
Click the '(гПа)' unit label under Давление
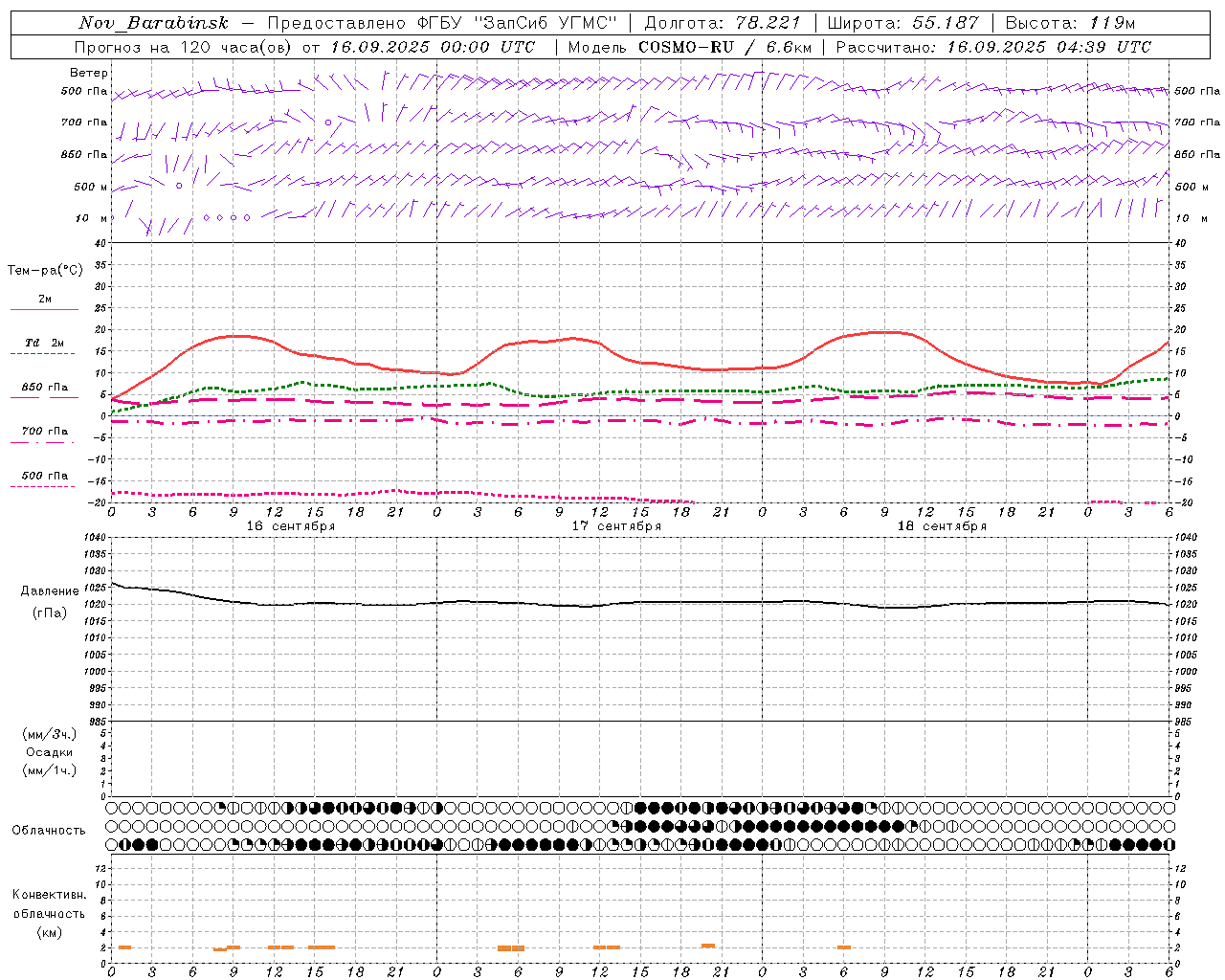pyautogui.click(x=50, y=613)
